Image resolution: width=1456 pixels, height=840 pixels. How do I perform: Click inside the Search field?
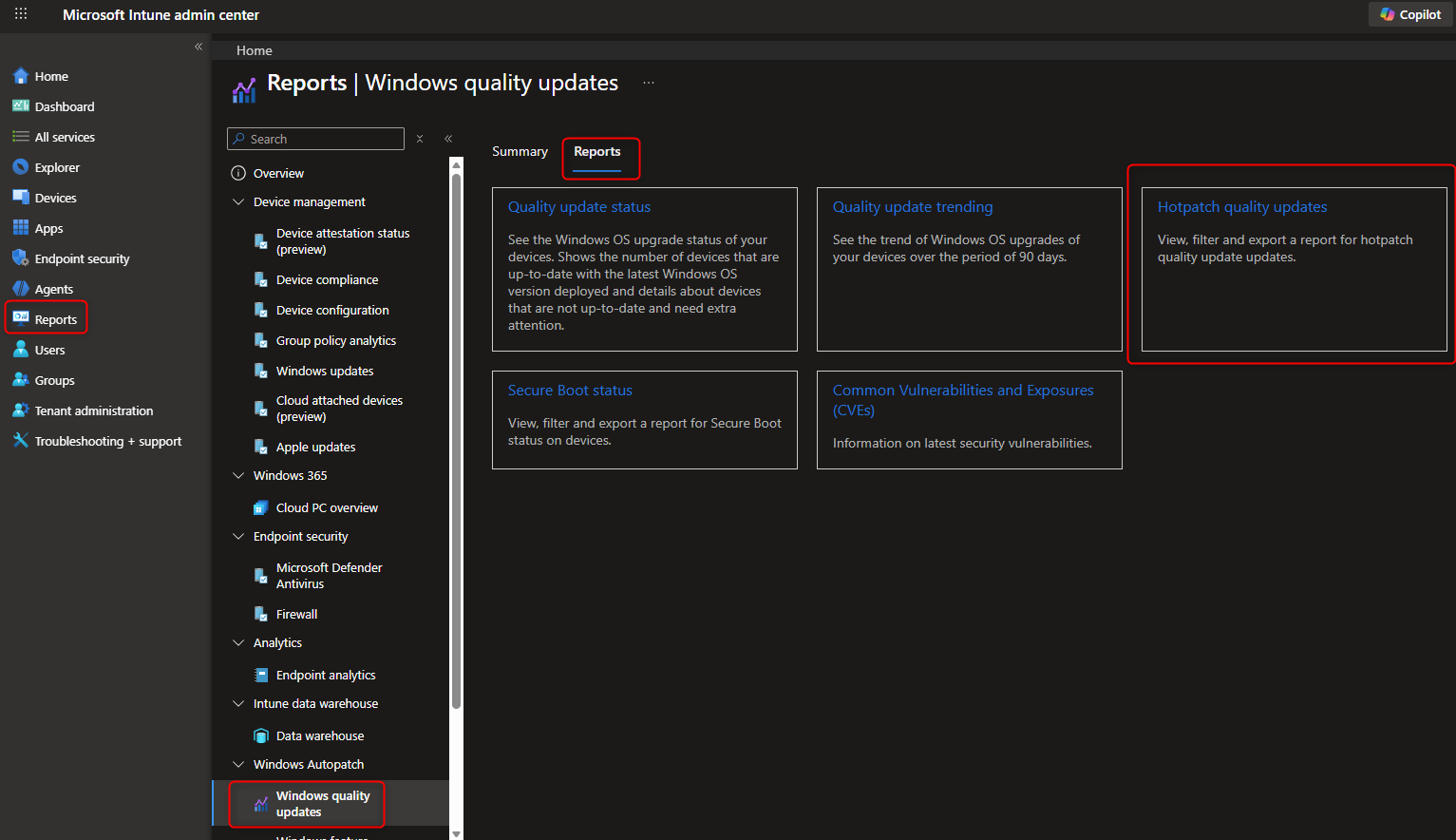click(315, 138)
